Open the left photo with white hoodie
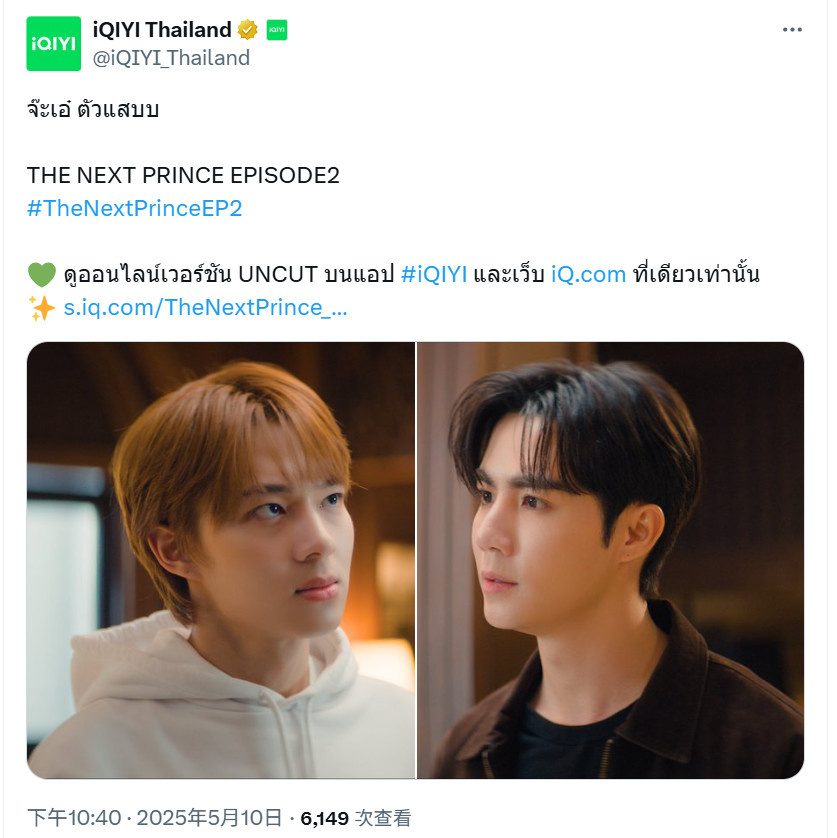The height and width of the screenshot is (838, 837). [x=221, y=560]
